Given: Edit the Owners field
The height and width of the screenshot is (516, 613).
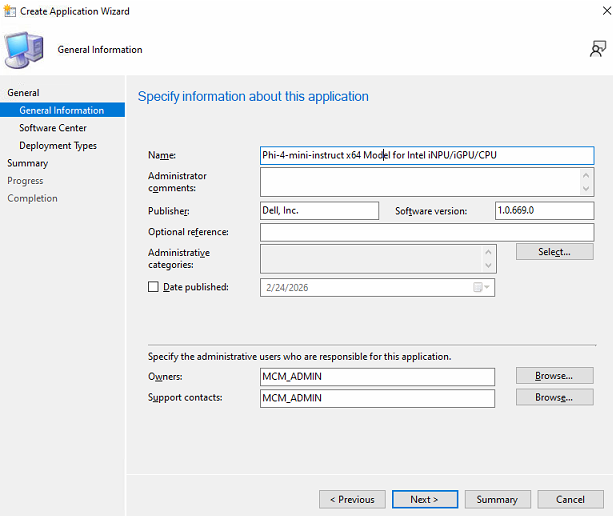Looking at the screenshot, I should point(377,376).
